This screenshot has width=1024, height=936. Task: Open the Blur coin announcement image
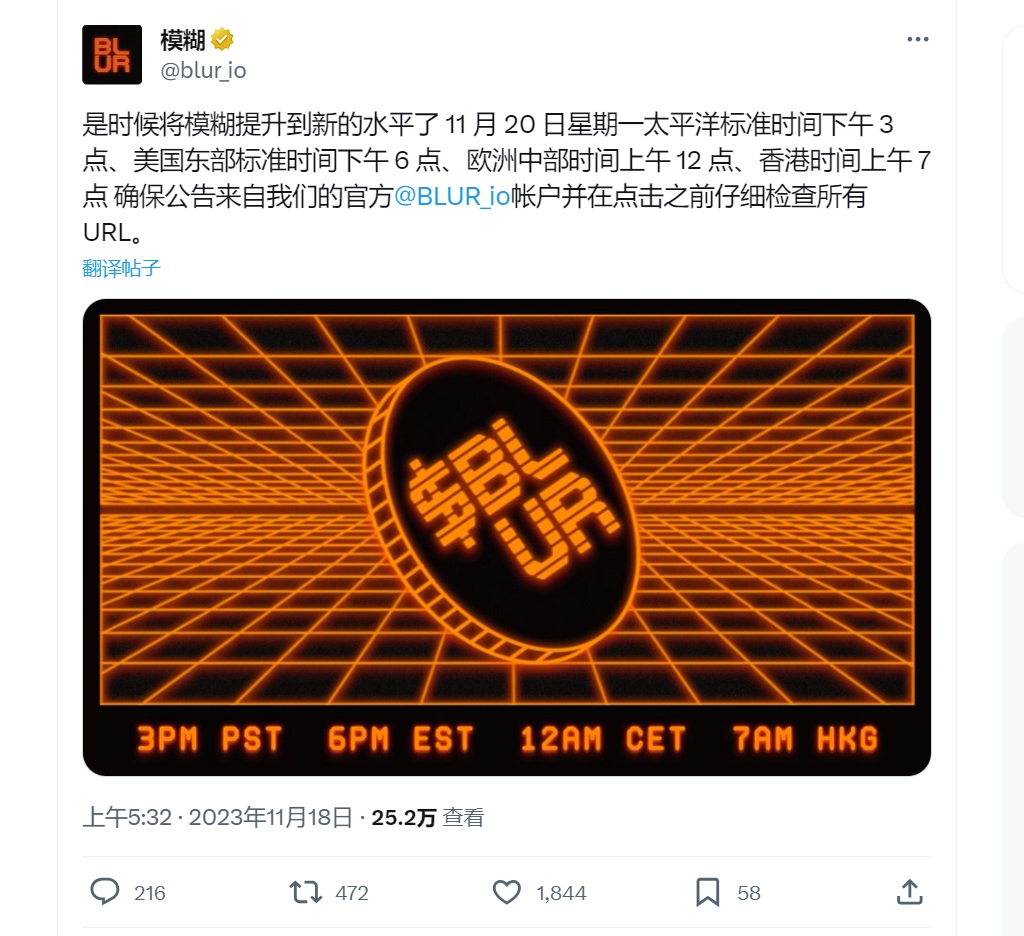(507, 538)
